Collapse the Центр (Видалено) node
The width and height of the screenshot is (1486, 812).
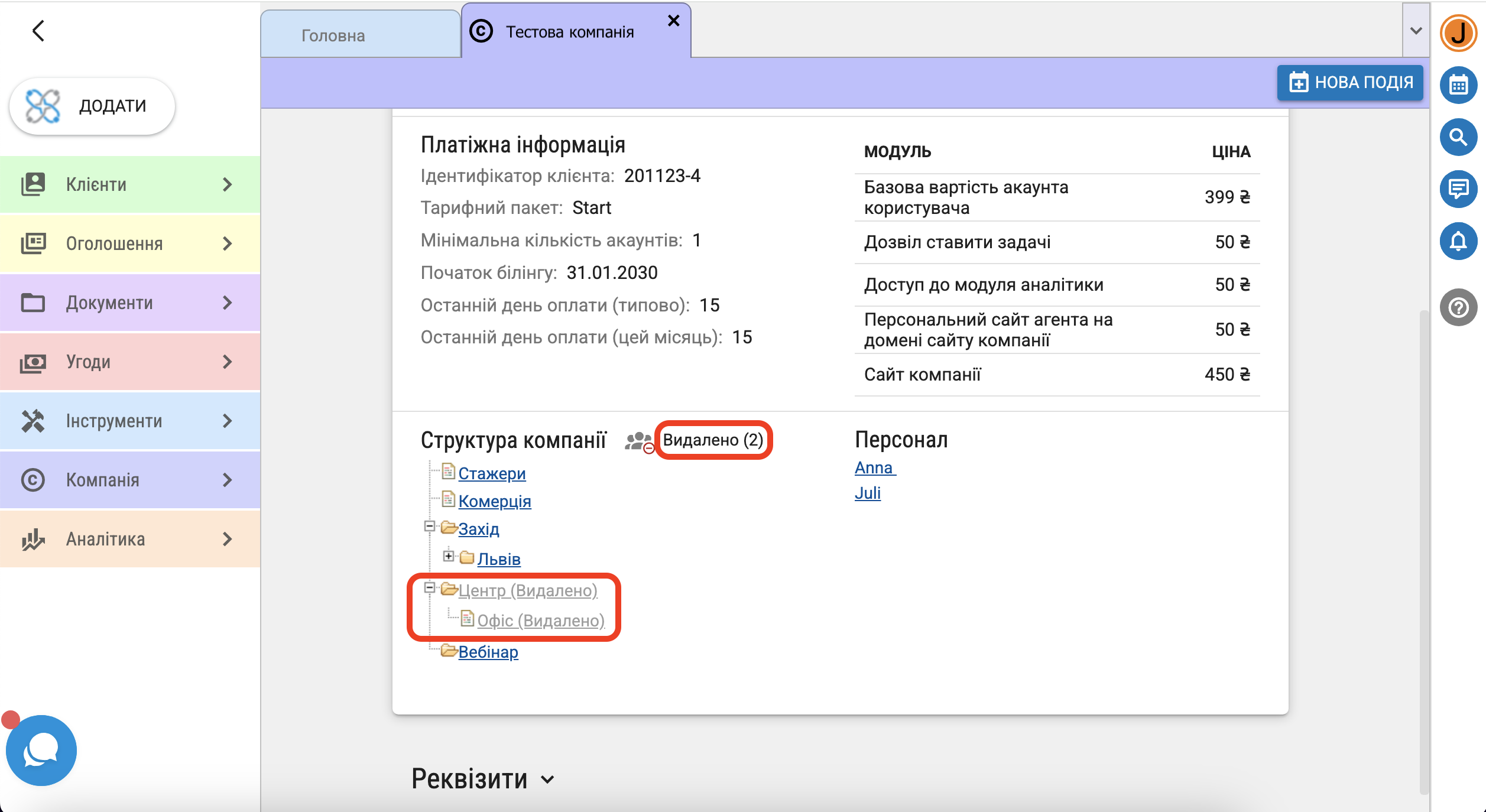430,587
